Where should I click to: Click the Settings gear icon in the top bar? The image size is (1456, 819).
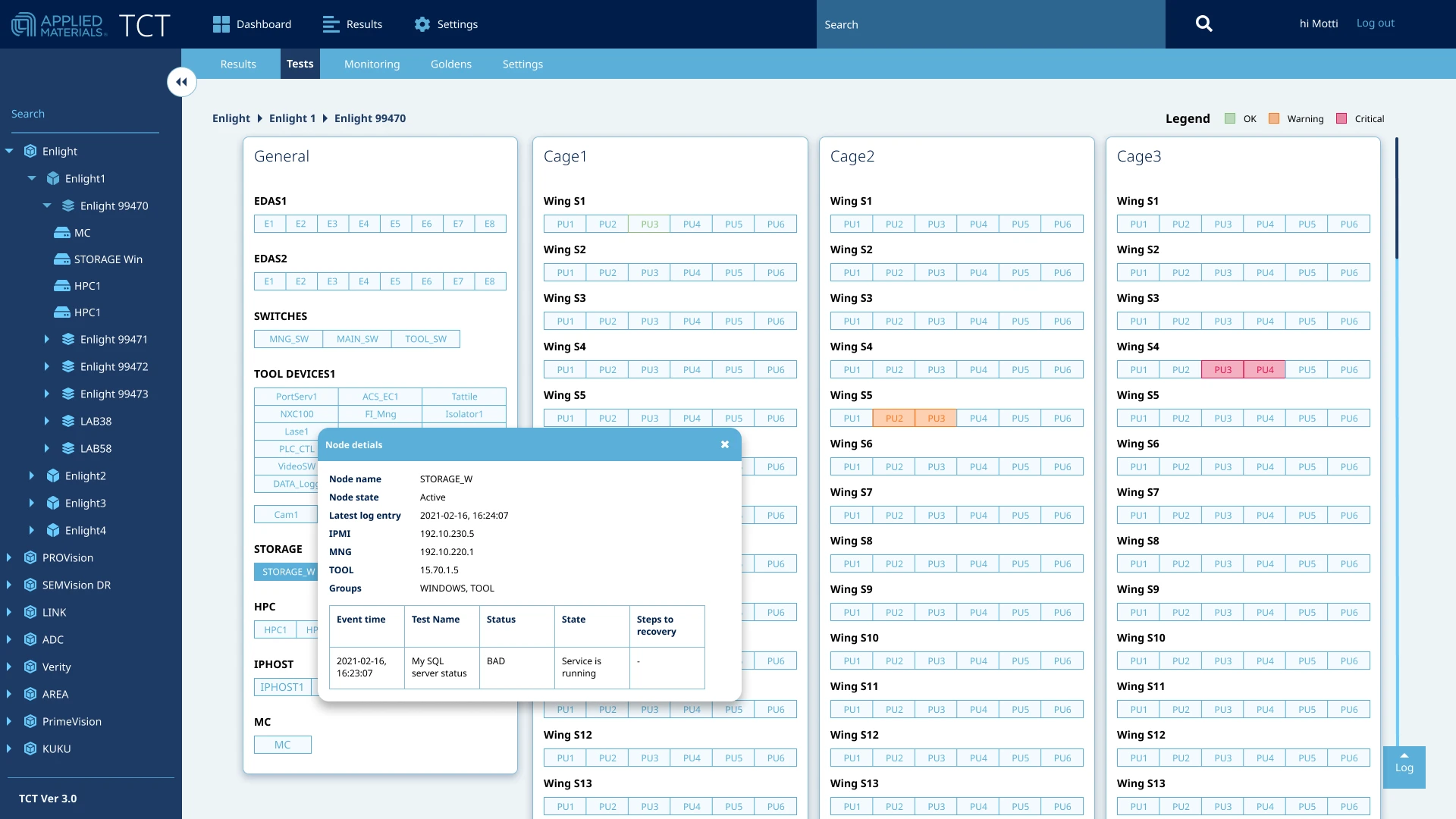tap(422, 24)
